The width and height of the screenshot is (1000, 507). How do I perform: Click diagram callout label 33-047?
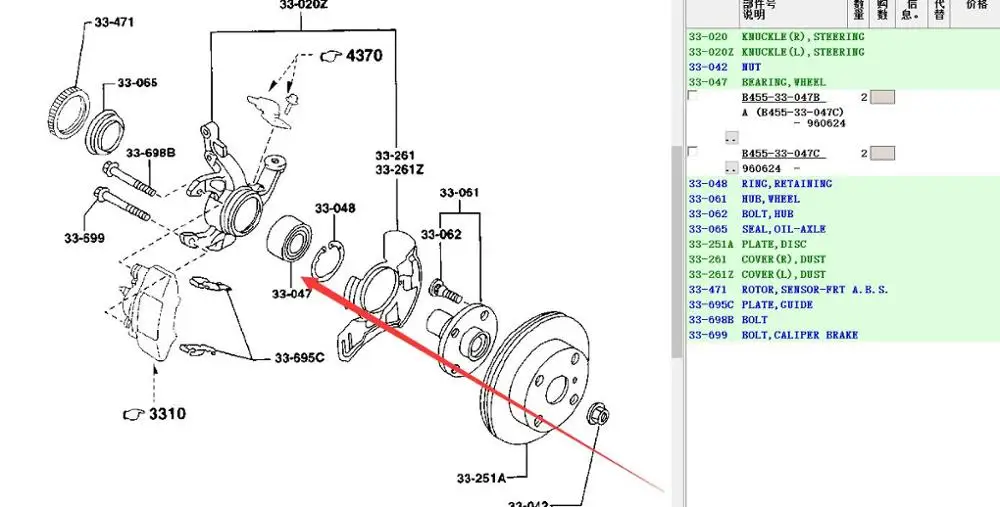291,294
